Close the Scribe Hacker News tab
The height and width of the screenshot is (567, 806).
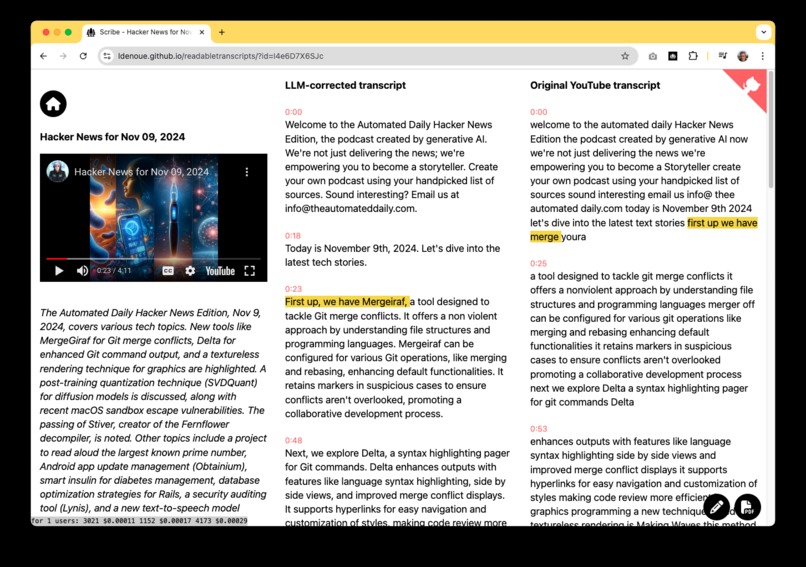pyautogui.click(x=202, y=32)
